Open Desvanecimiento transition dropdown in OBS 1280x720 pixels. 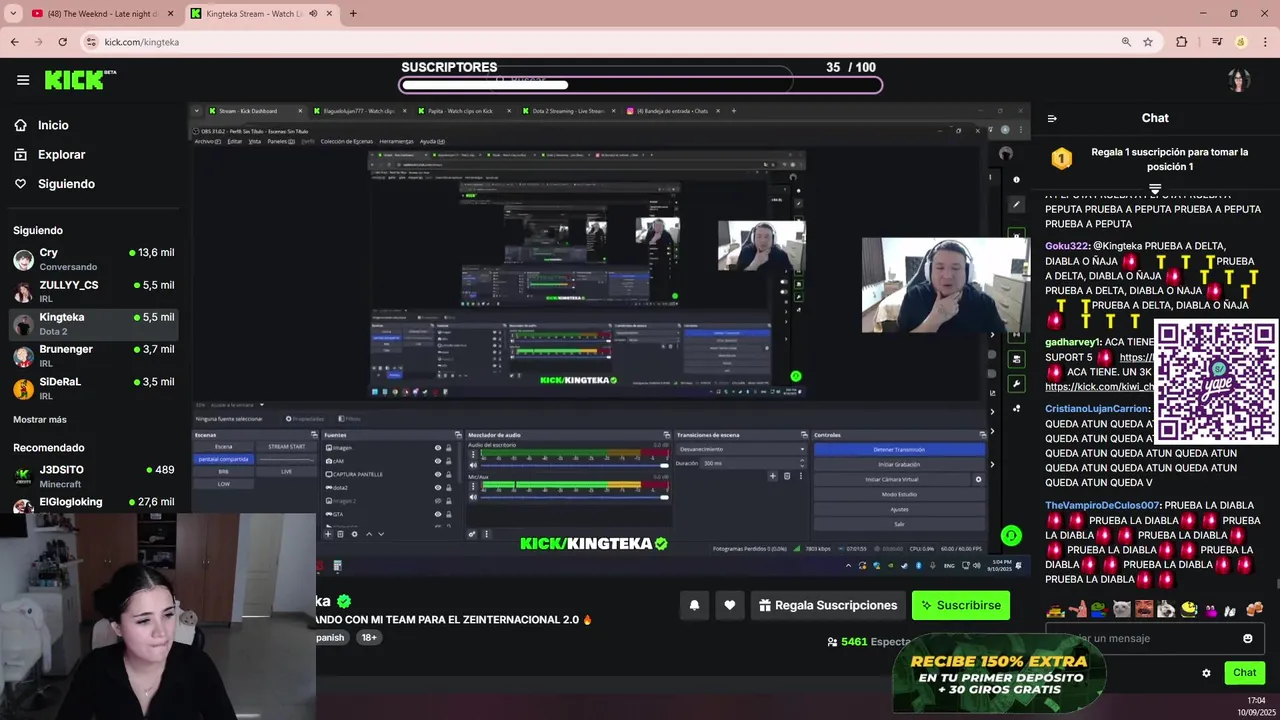[740, 449]
